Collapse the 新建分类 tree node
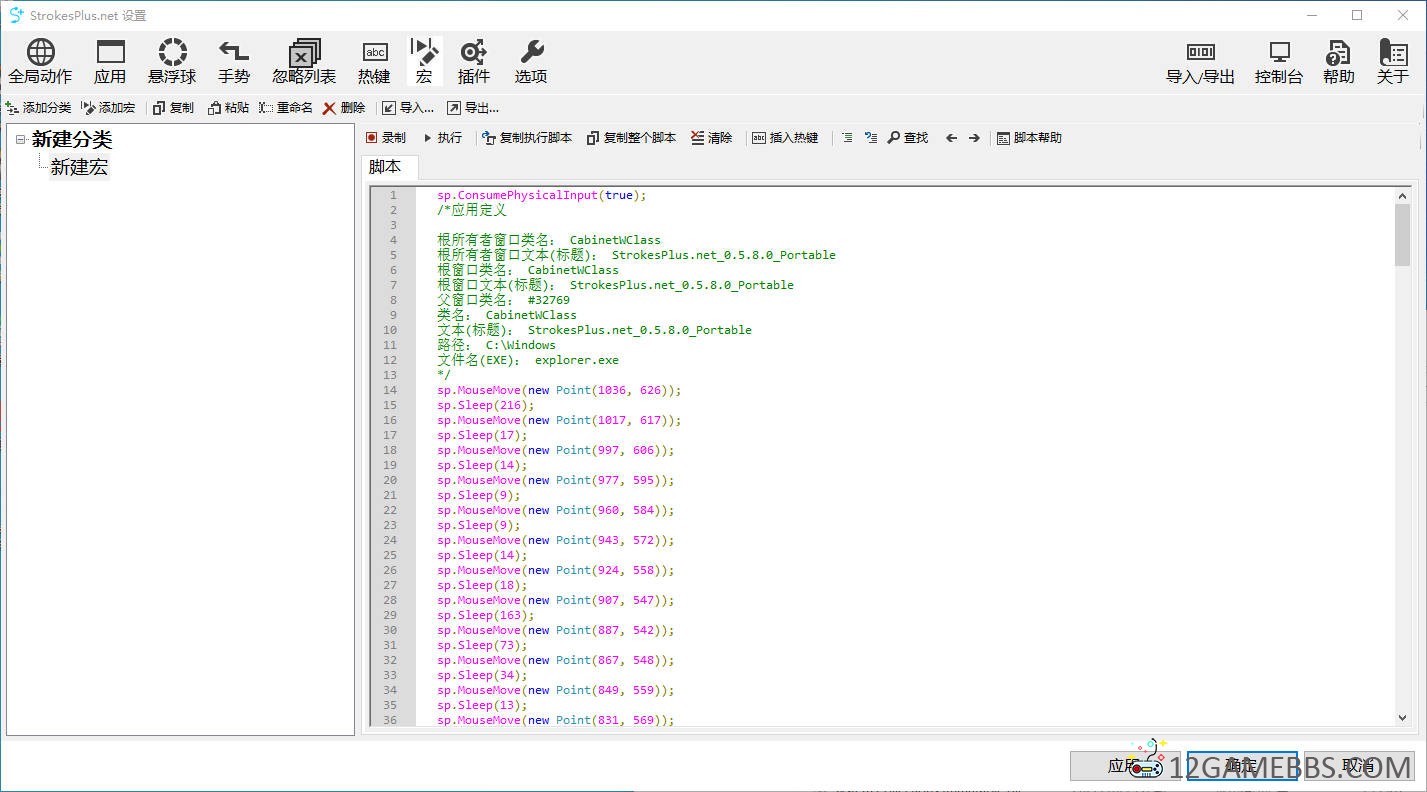Image resolution: width=1427 pixels, height=792 pixels. 21,140
